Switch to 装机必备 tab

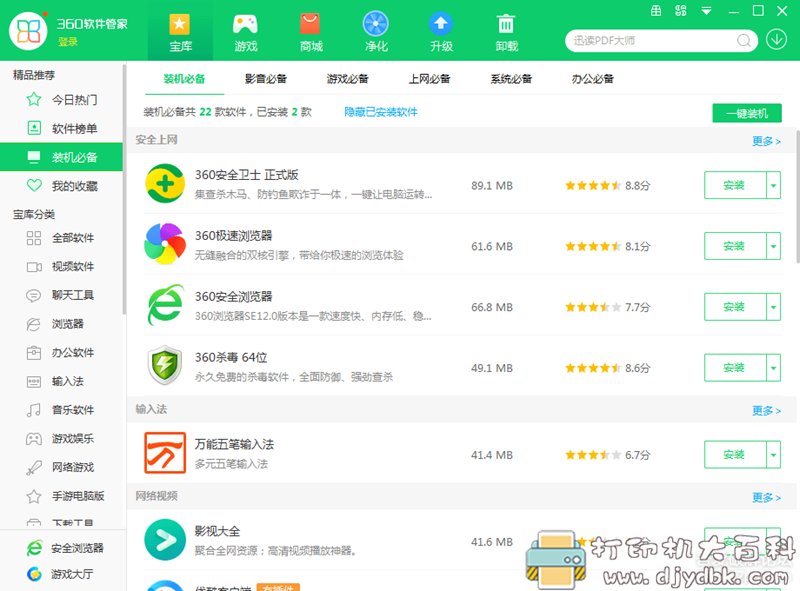(184, 79)
